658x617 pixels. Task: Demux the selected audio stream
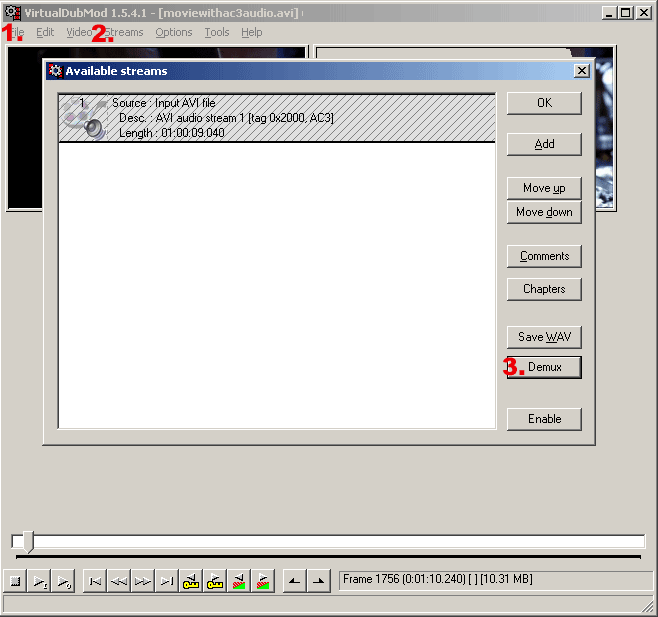point(544,367)
